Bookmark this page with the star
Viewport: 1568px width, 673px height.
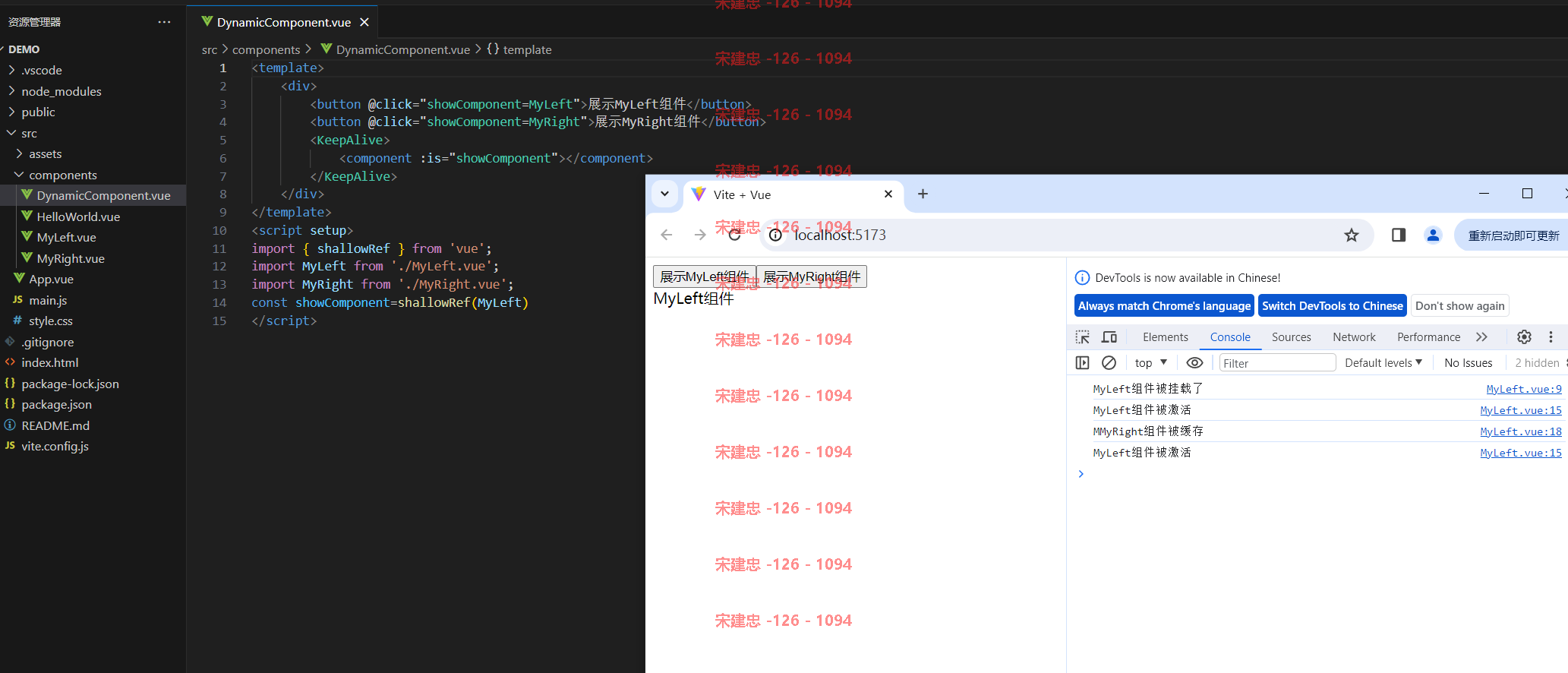click(1351, 235)
